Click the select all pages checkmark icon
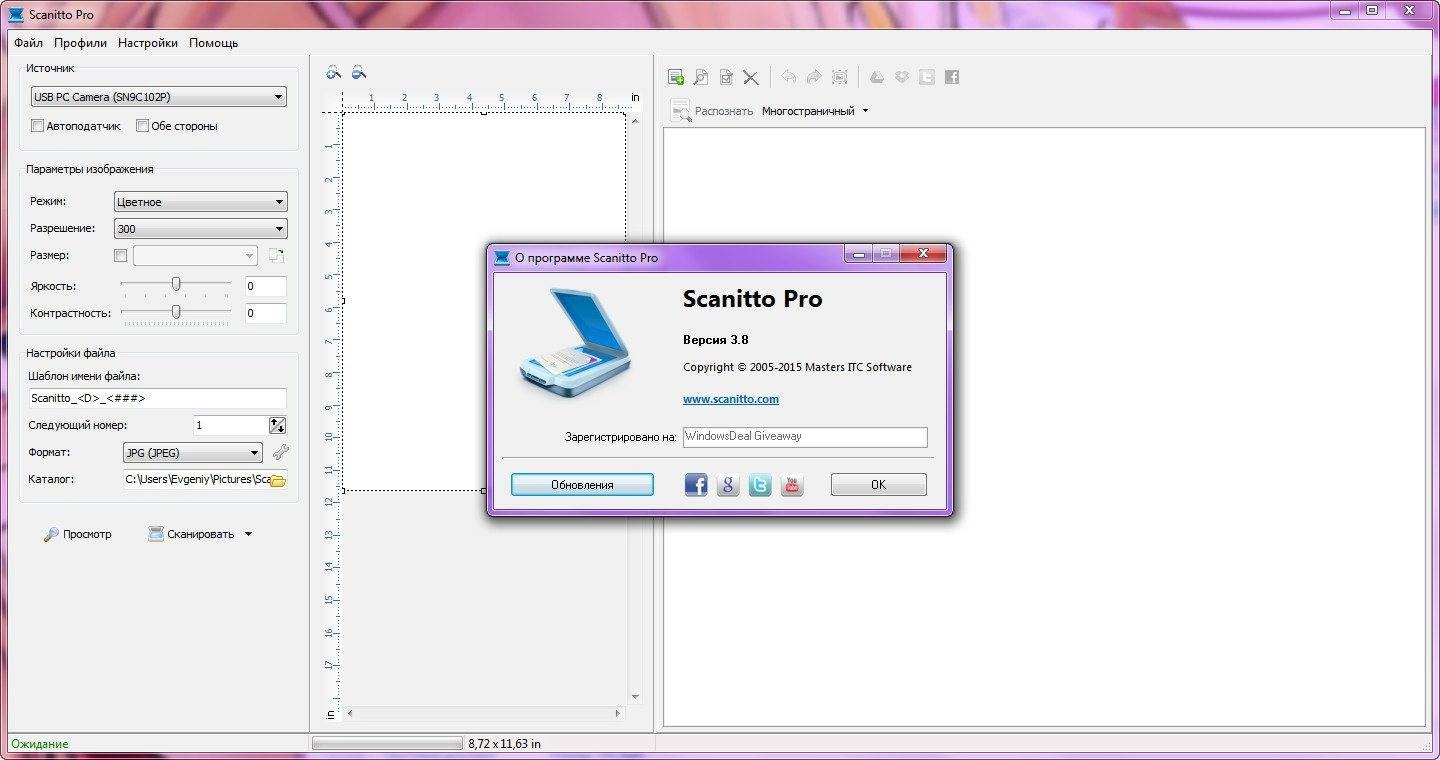Screen dimensions: 1440x760 click(x=726, y=77)
